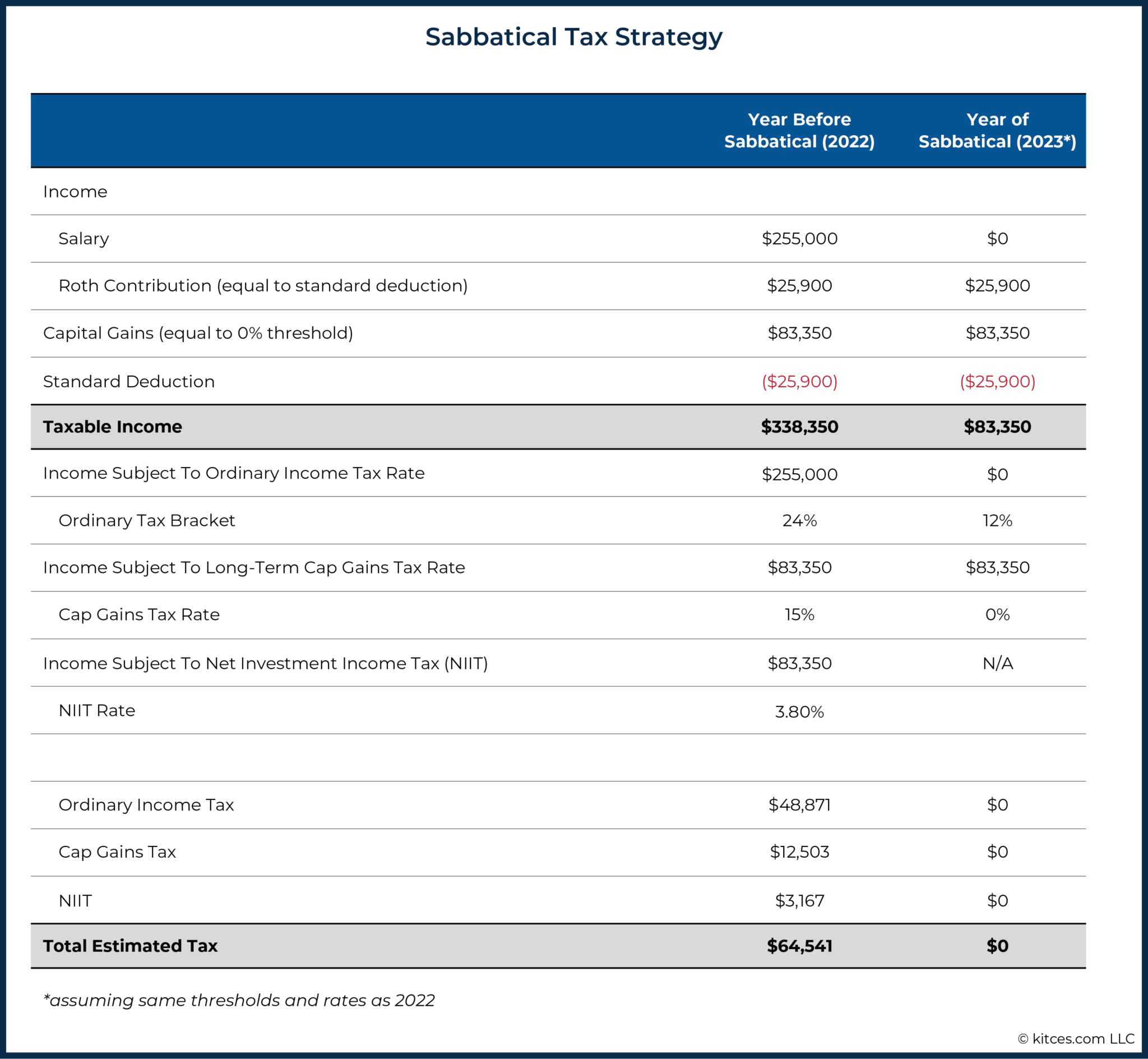Select the Total Estimated Tax row label
This screenshot has width=1148, height=1059.
[x=130, y=946]
